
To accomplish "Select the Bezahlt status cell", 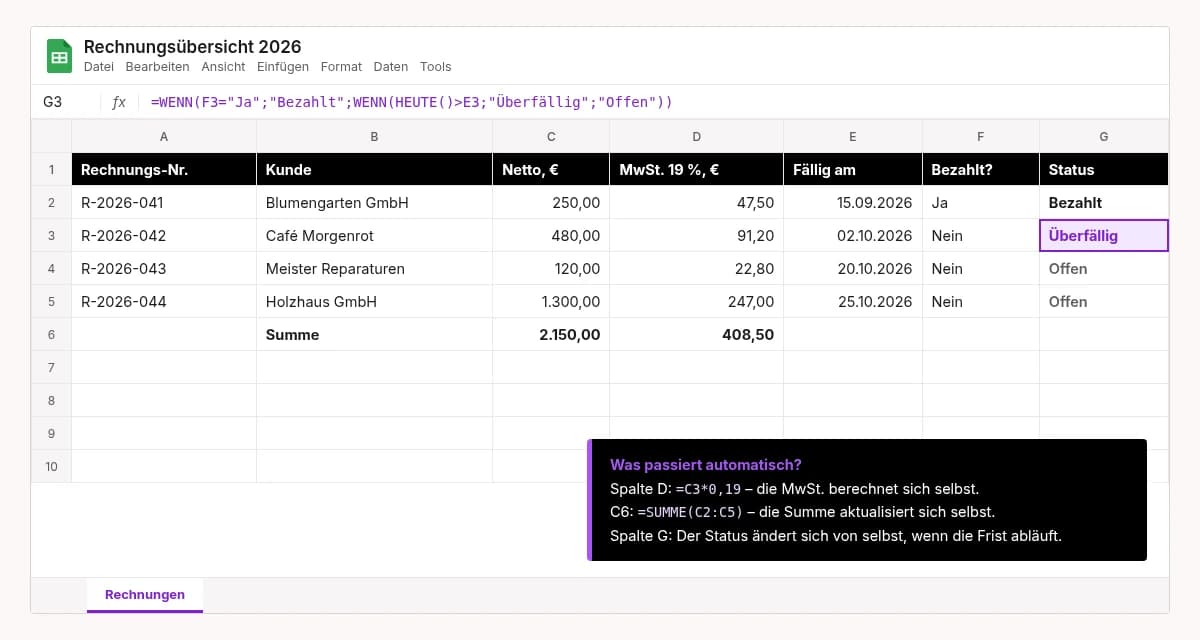I will tap(1104, 203).
